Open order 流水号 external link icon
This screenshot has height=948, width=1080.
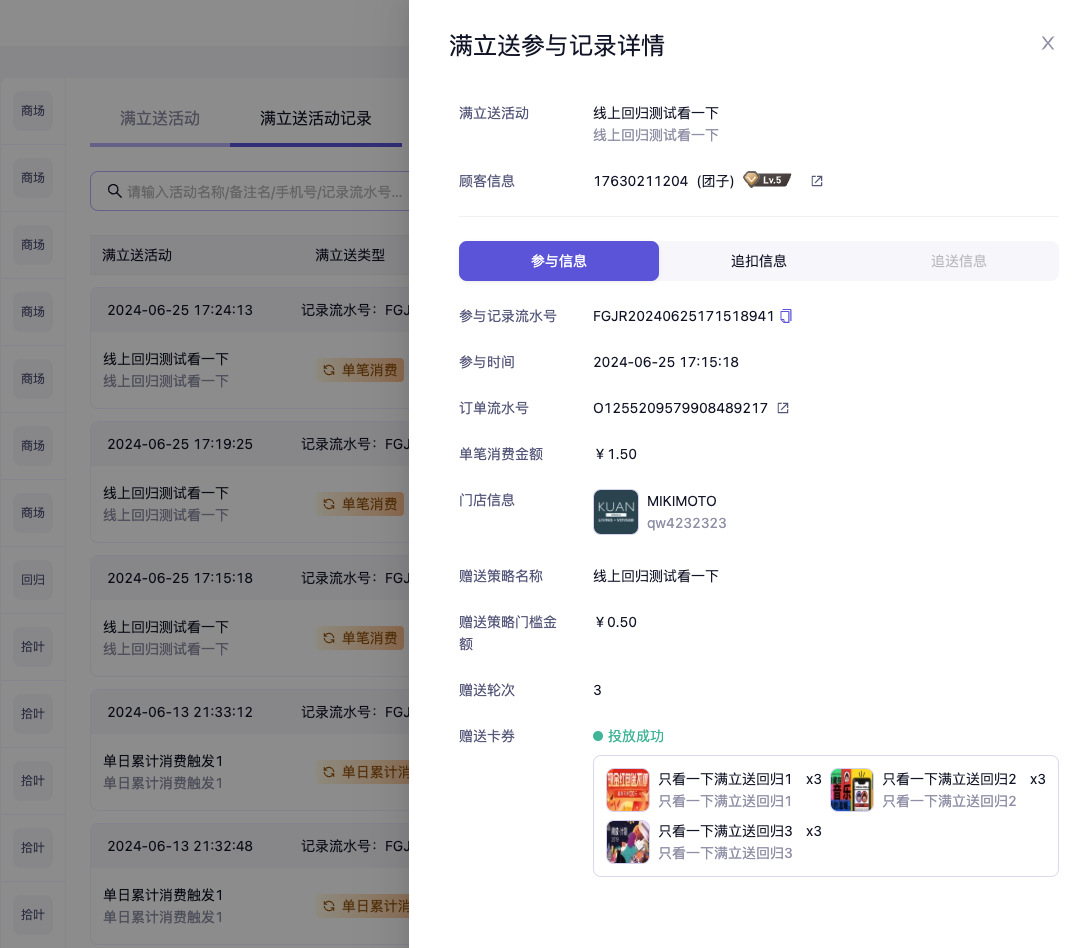point(783,408)
